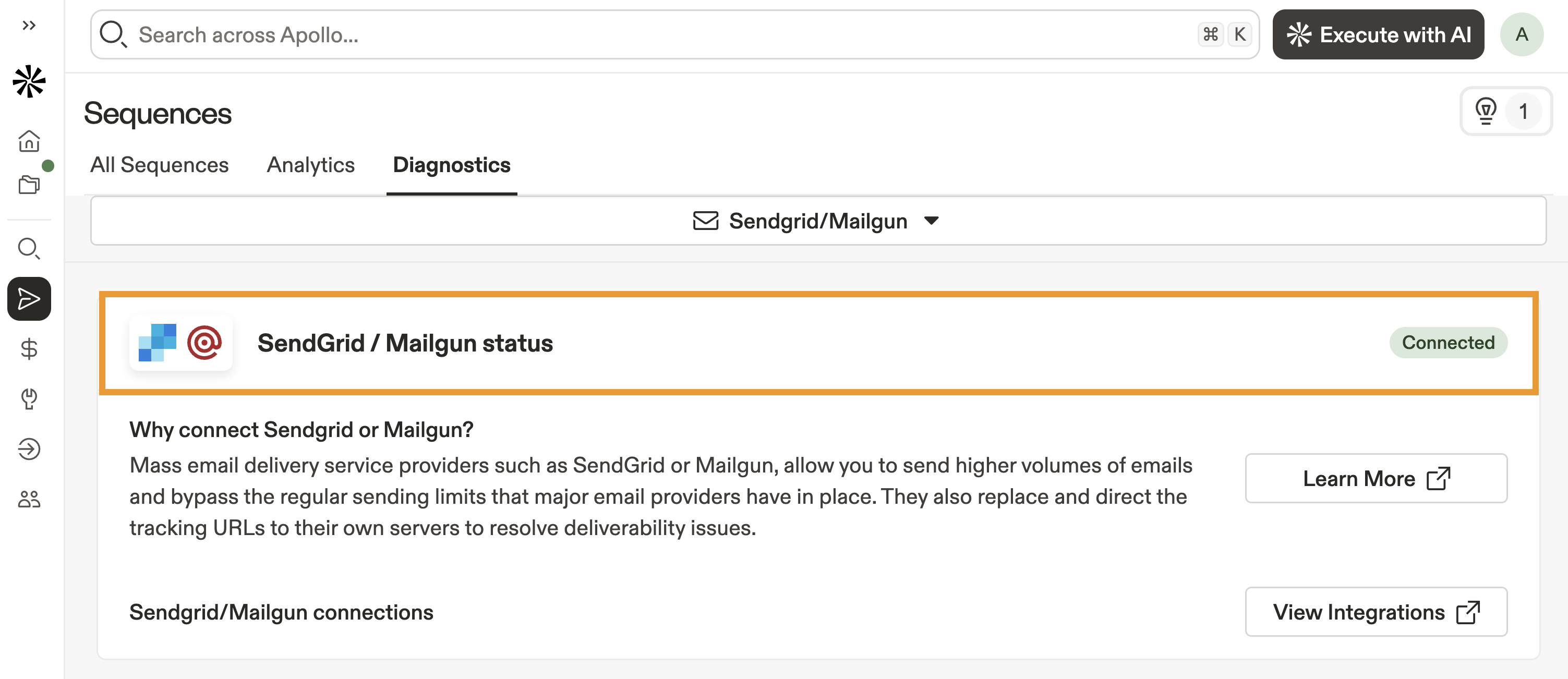
Task: Expand the collapsed sidebar with double chevron
Action: click(29, 26)
